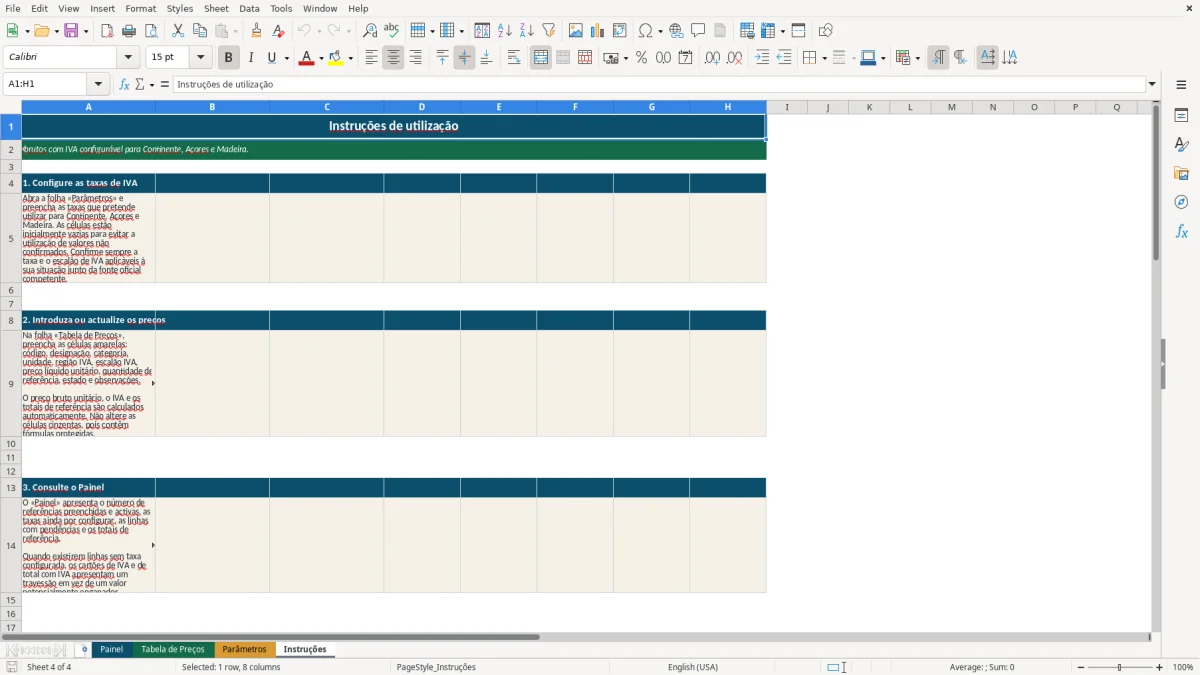Click the Copy icon

point(200,31)
